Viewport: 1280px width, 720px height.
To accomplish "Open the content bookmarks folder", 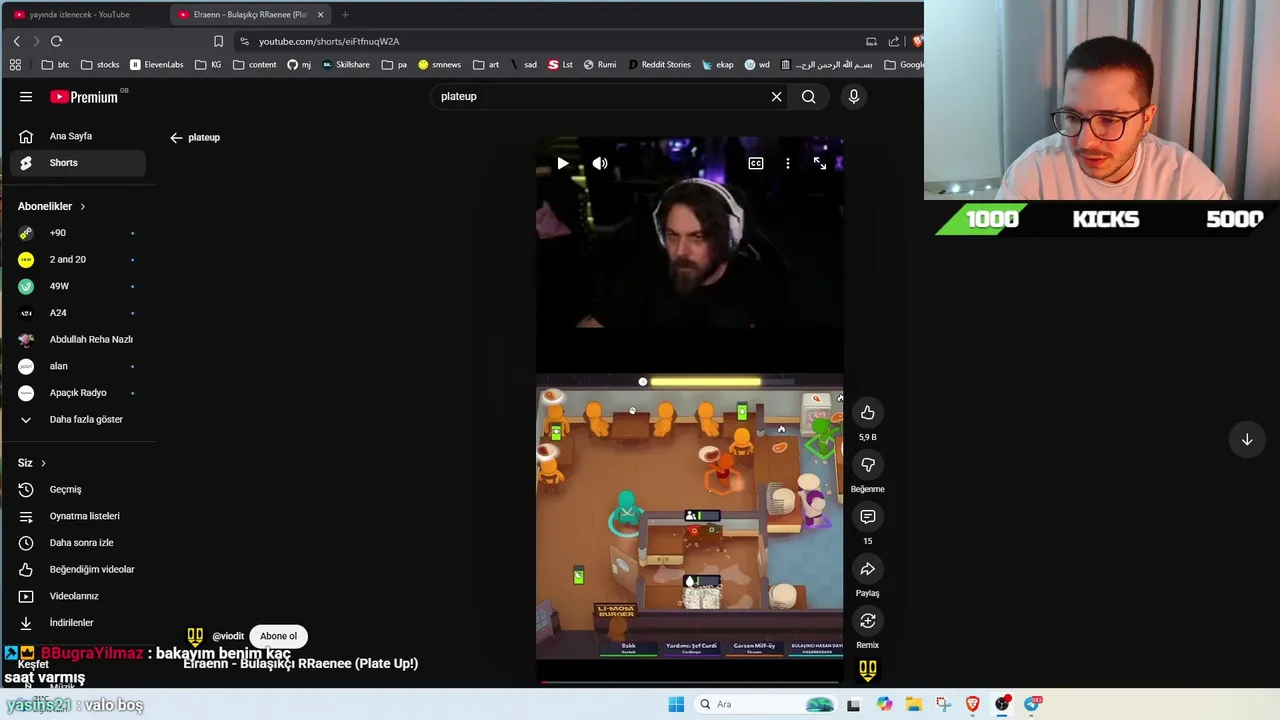I will click(x=255, y=65).
